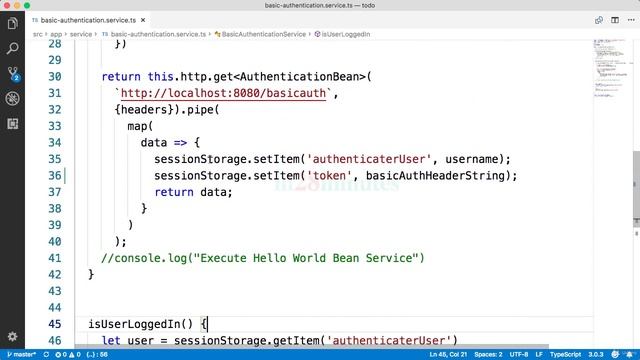The height and width of the screenshot is (360, 640).
Task: Click the app breadcrumb
Action: click(56, 34)
